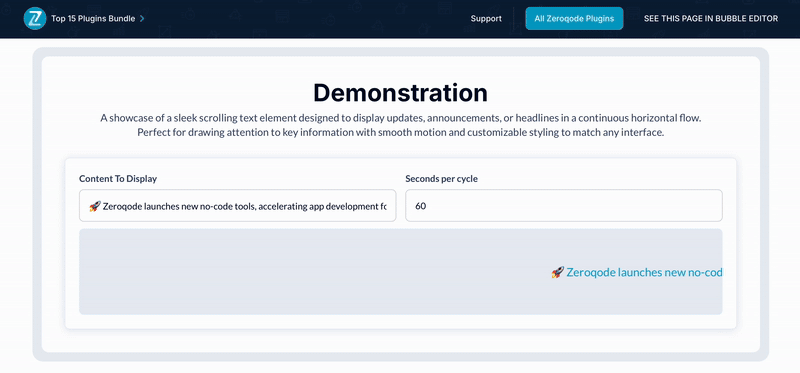Click the showcase description paragraph

click(401, 126)
